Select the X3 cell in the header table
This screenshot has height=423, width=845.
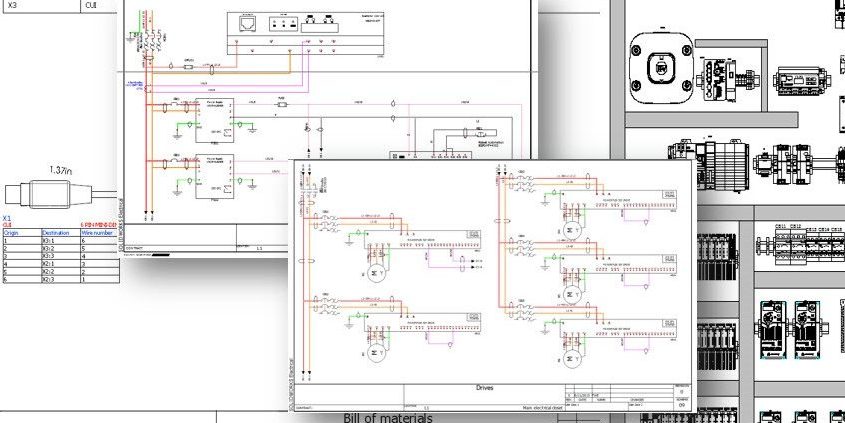(x=40, y=6)
